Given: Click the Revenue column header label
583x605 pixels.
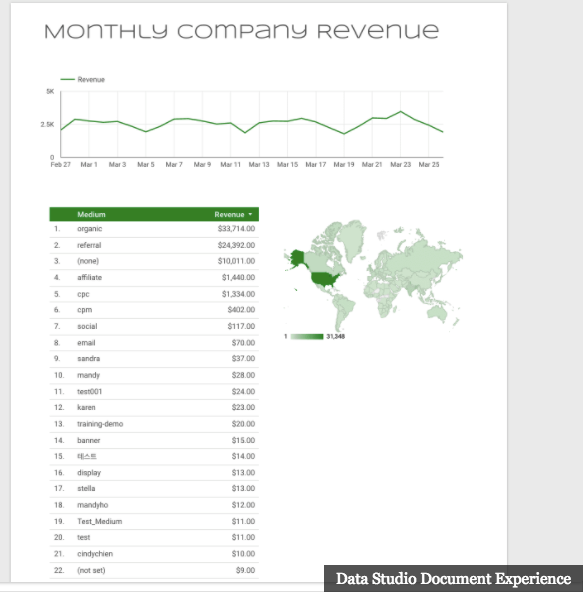Looking at the screenshot, I should 229,215.
